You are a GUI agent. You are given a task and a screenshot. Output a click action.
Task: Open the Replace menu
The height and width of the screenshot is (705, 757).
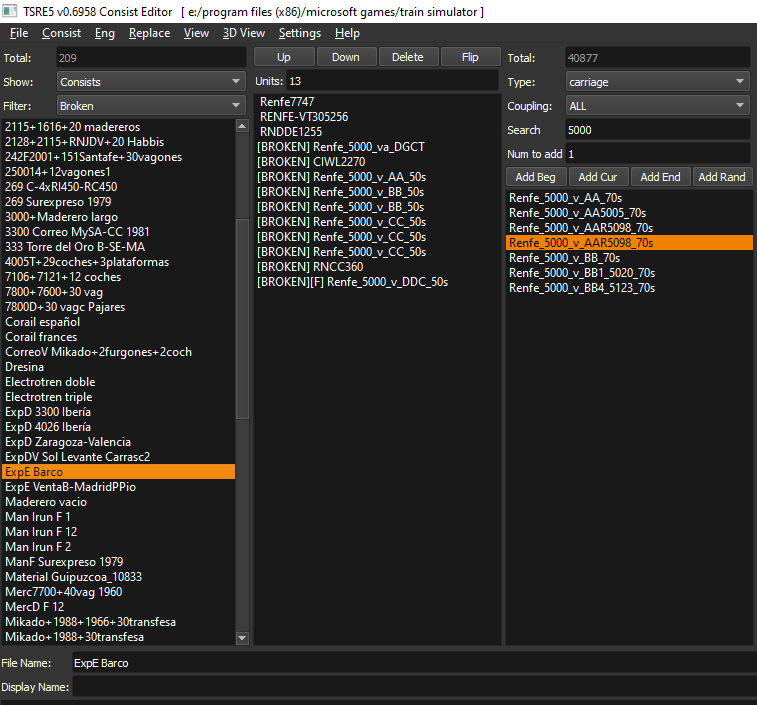[x=149, y=33]
